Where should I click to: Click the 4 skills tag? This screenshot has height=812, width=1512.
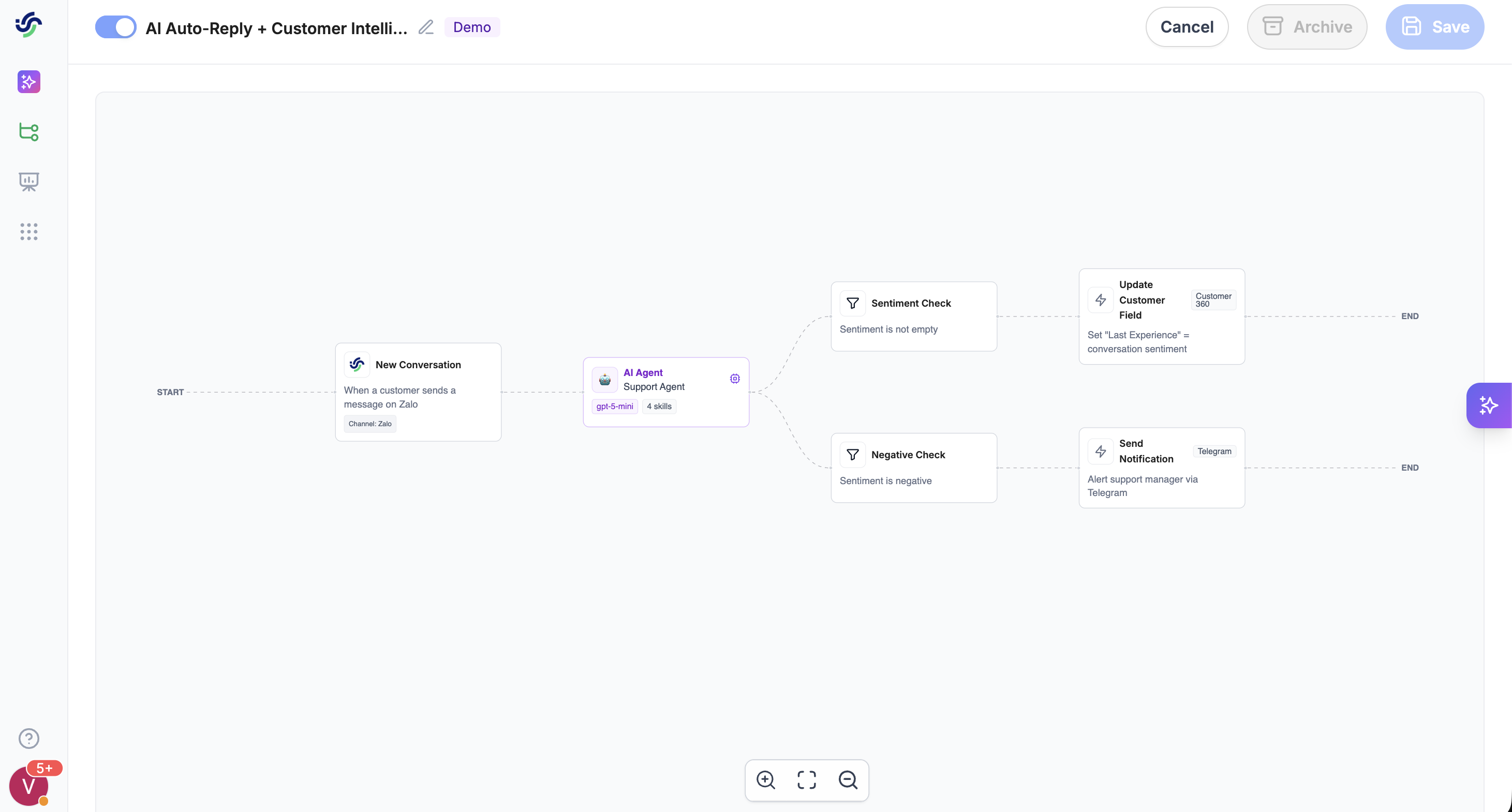(659, 406)
